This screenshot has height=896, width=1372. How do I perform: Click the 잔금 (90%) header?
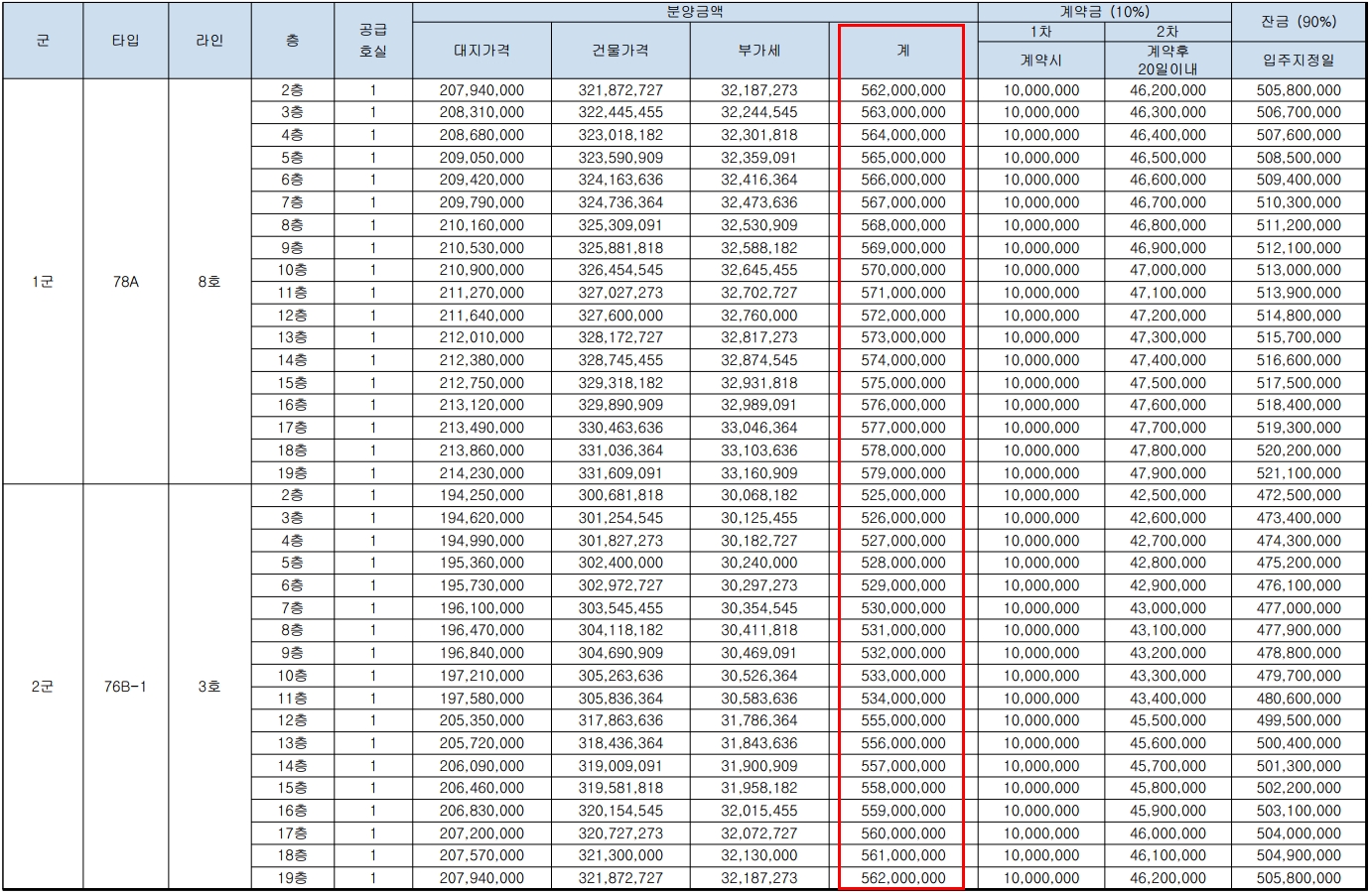click(1299, 22)
